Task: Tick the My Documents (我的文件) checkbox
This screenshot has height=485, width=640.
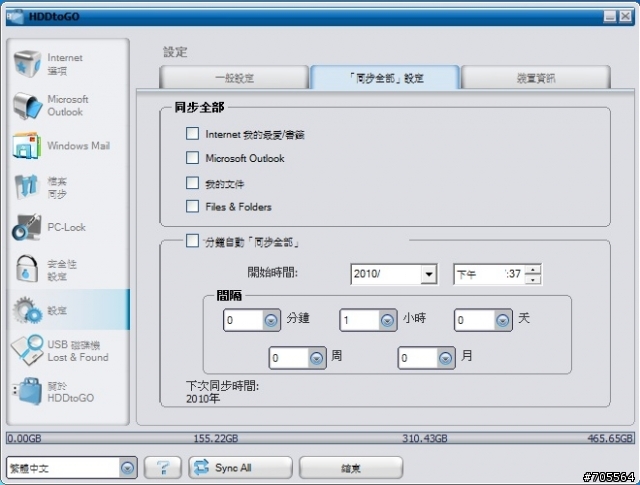Action: point(192,183)
